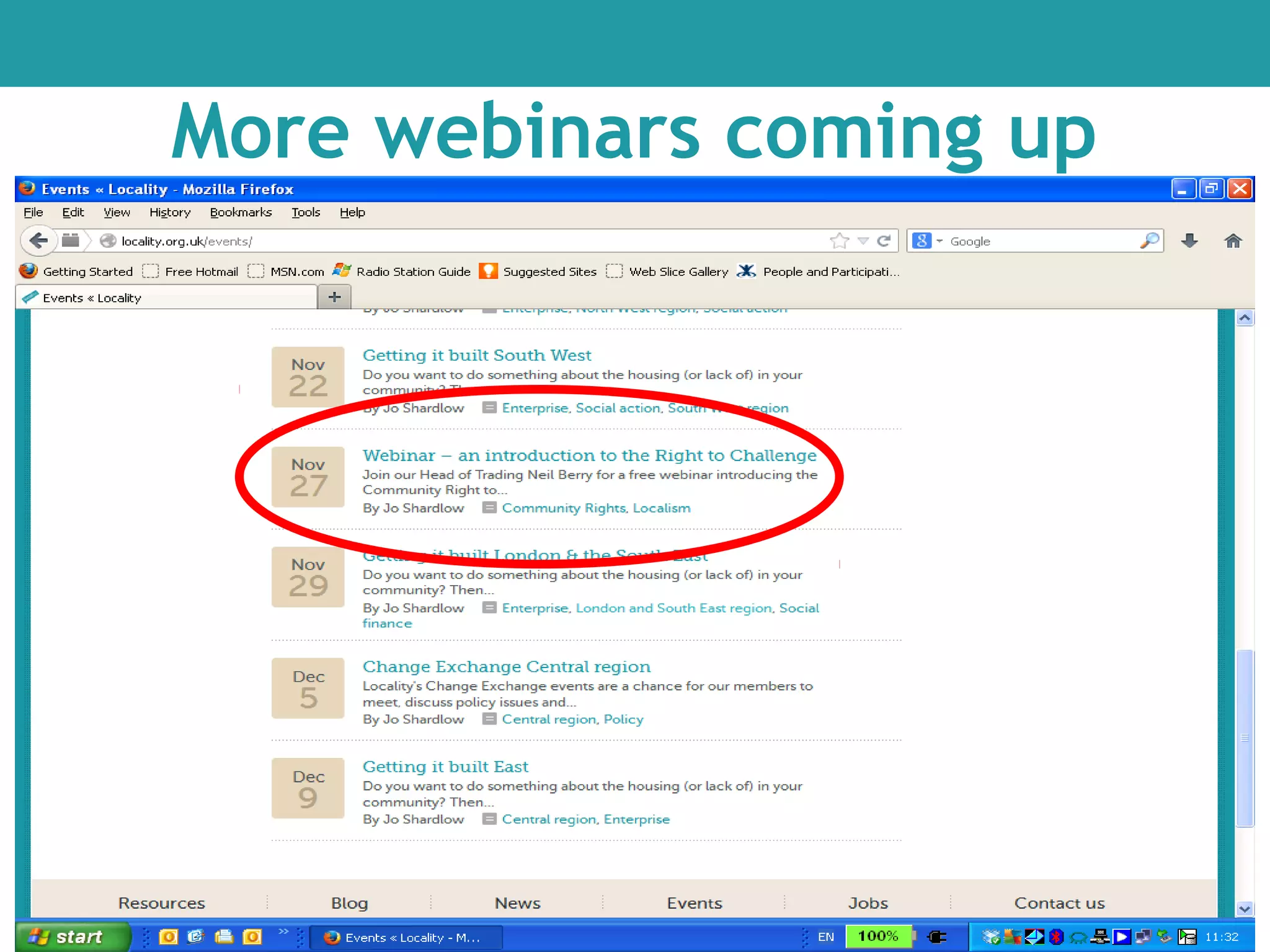This screenshot has height=952, width=1270.
Task: Click the category icon beside Central region, Policy
Action: tap(489, 719)
